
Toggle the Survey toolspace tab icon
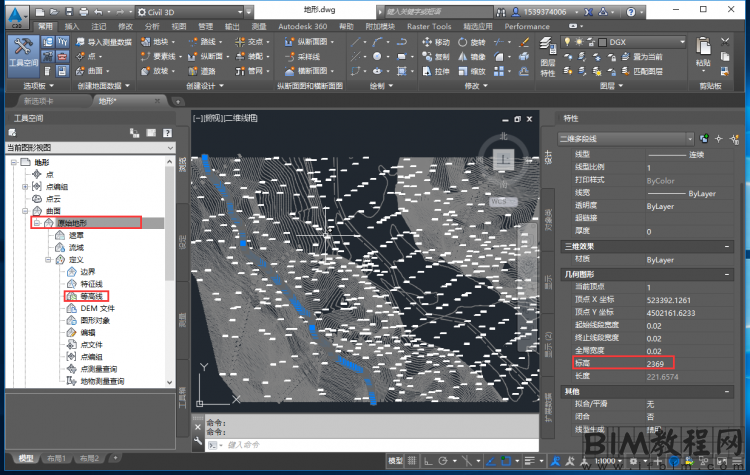47,56
